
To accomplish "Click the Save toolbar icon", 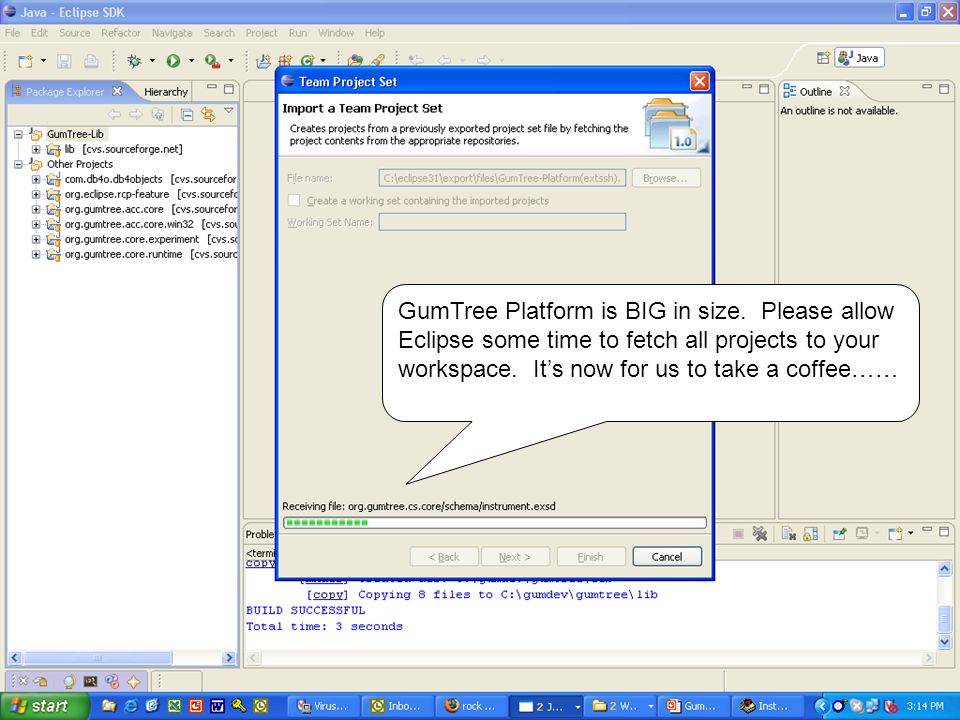I will click(64, 61).
